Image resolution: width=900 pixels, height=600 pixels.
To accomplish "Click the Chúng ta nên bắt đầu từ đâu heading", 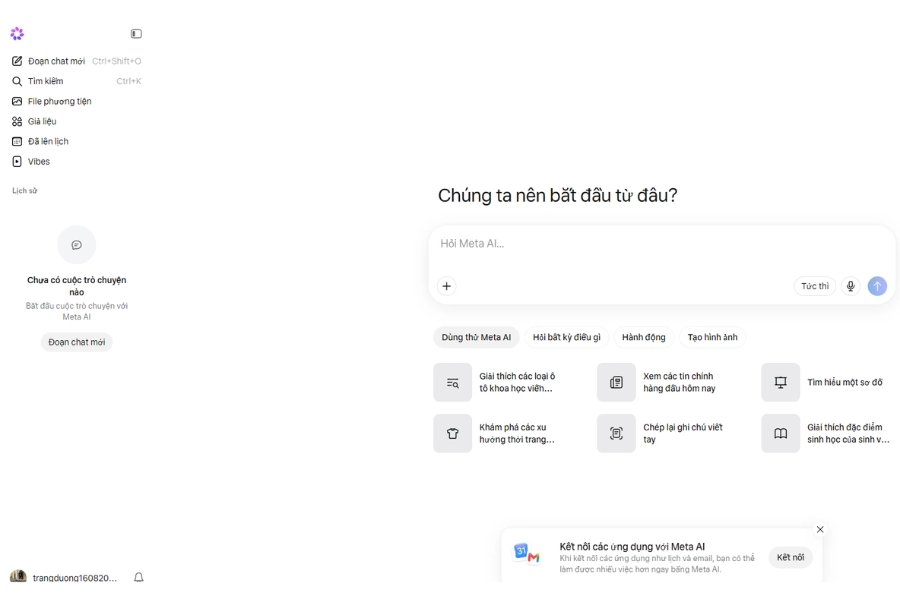I will tap(557, 195).
